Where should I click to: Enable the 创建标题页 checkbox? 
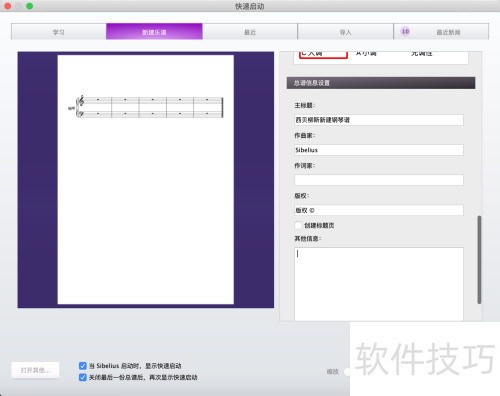click(298, 225)
